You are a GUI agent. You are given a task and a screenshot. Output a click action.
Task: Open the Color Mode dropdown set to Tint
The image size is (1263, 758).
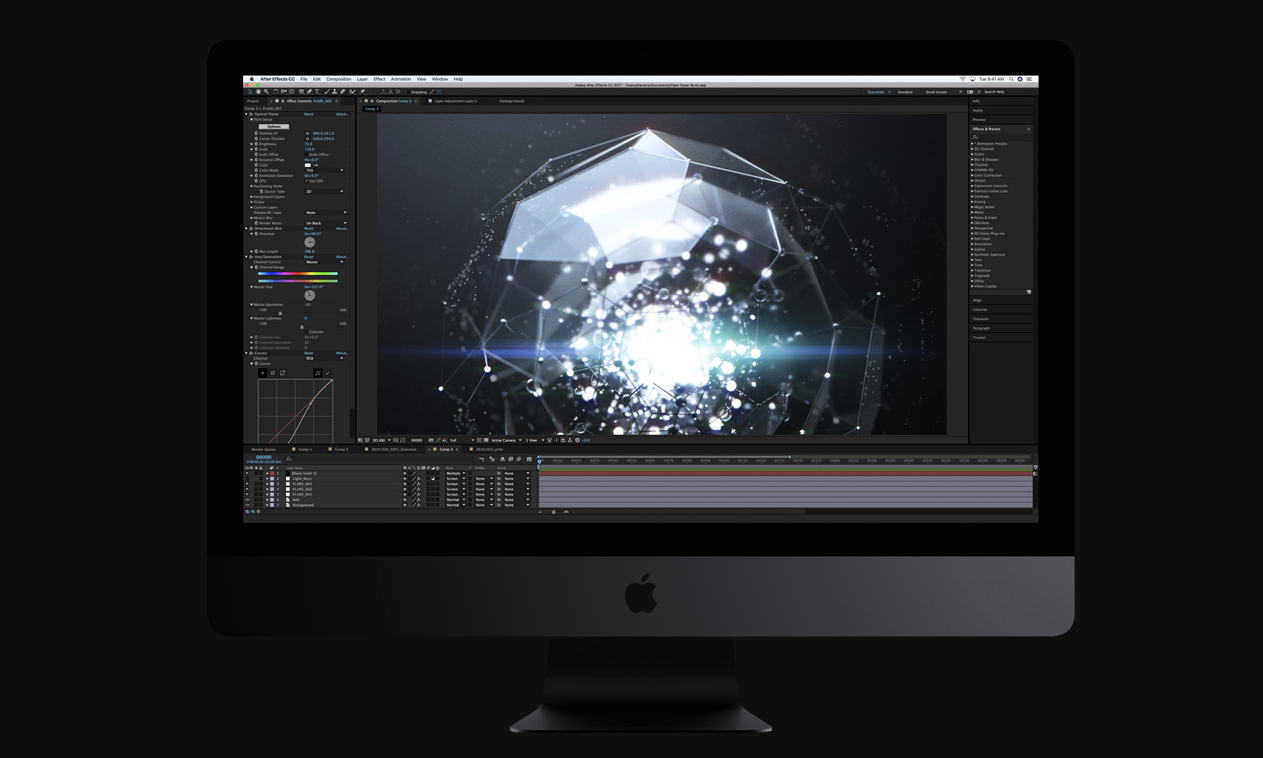pyautogui.click(x=324, y=170)
